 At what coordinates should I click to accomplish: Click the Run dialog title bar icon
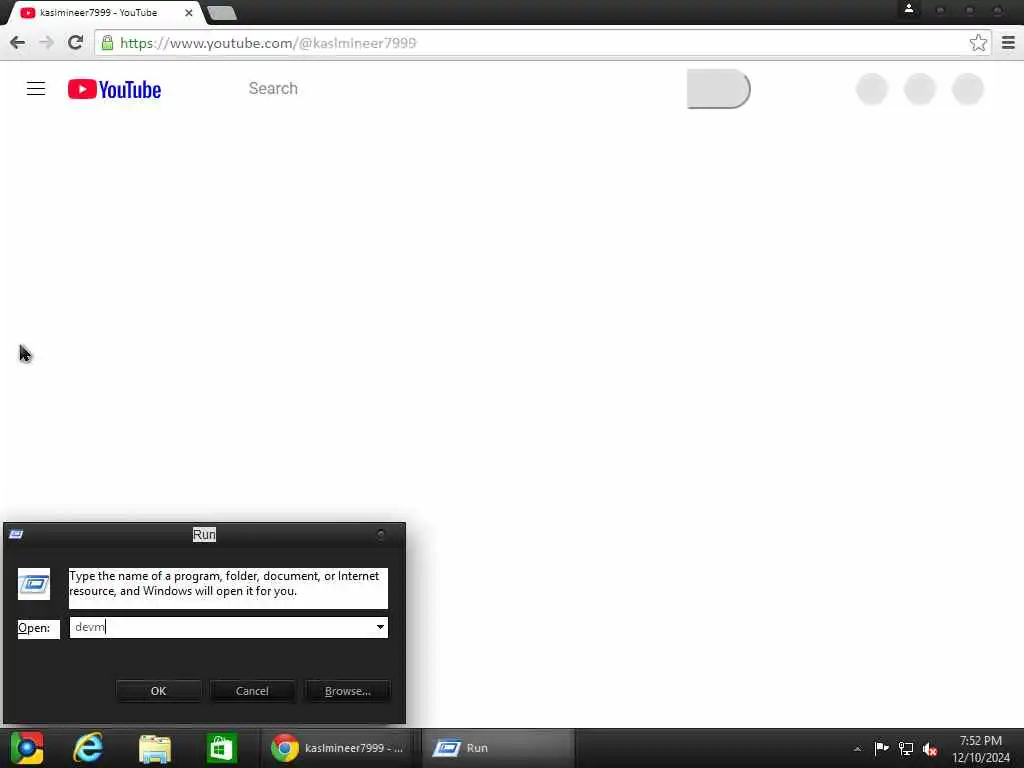[16, 534]
